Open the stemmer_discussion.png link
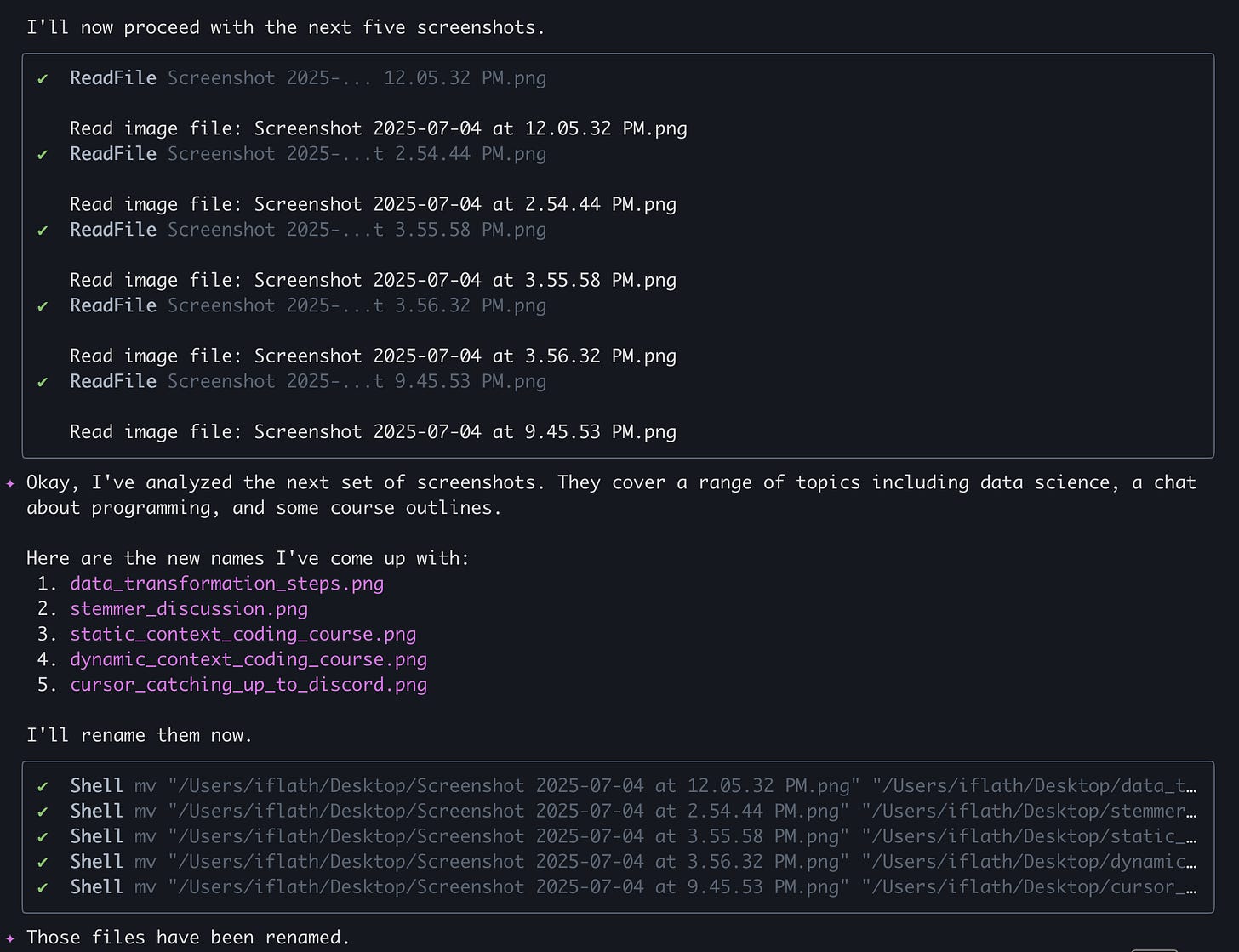The height and width of the screenshot is (952, 1239). tap(189, 609)
